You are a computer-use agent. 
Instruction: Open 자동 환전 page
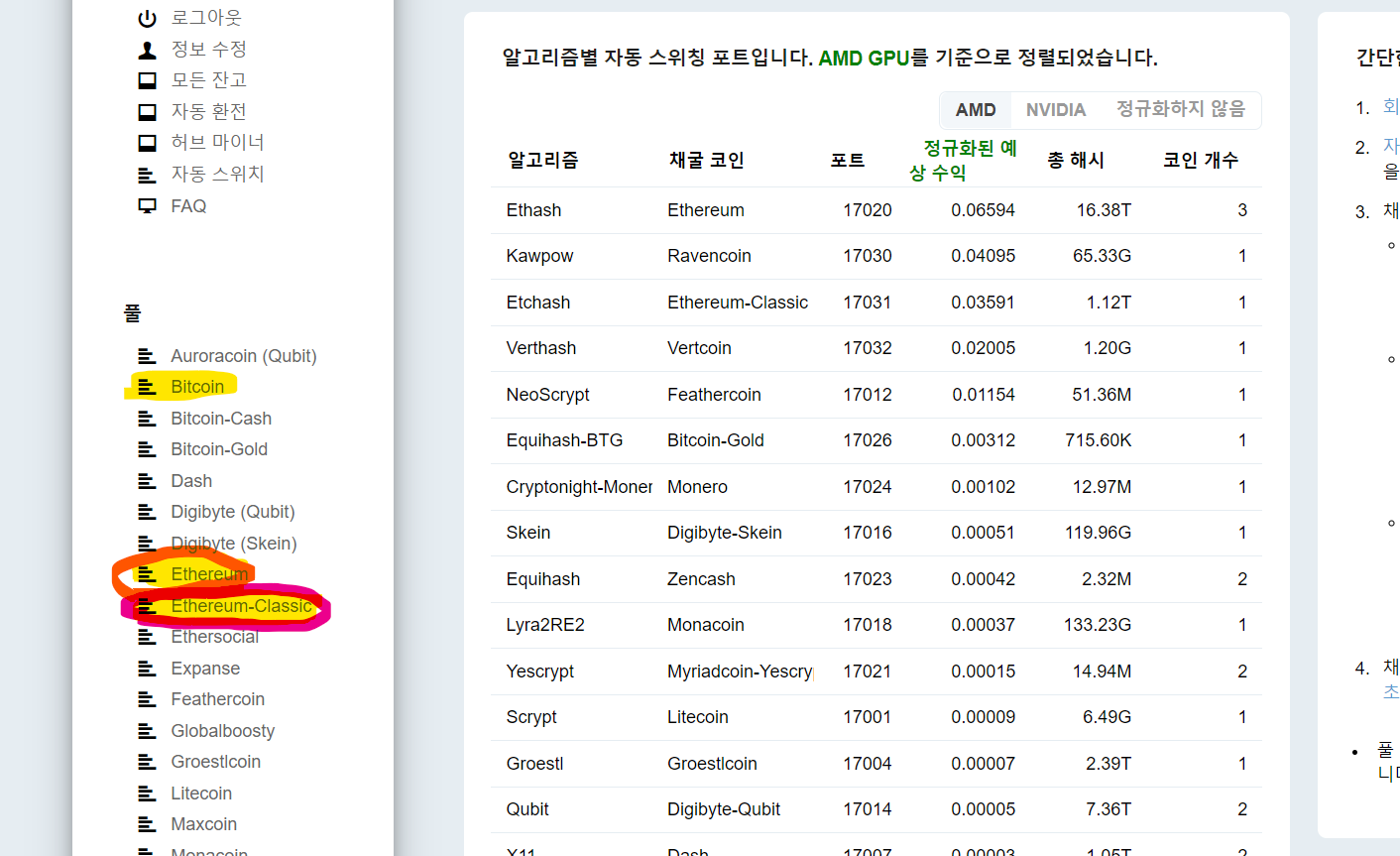click(x=209, y=112)
